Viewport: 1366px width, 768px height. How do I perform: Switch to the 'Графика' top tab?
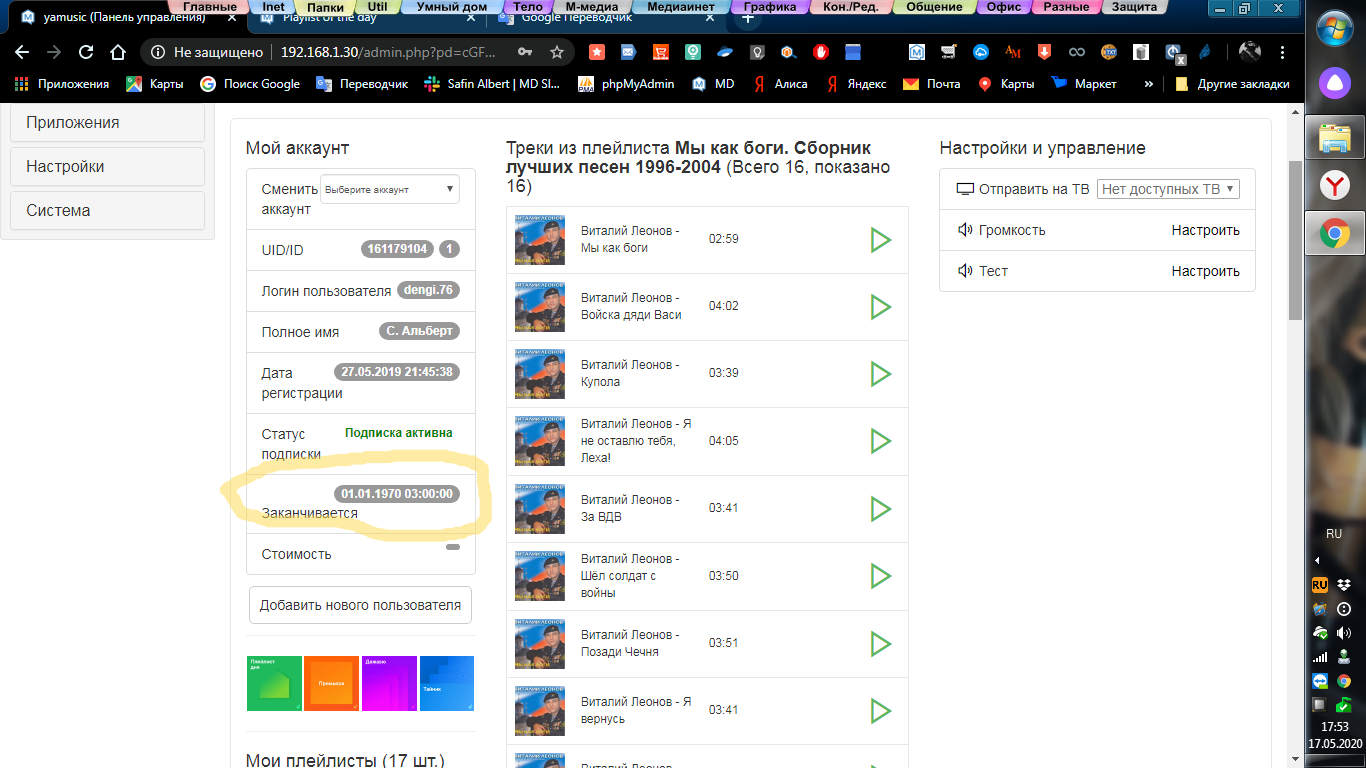(770, 7)
